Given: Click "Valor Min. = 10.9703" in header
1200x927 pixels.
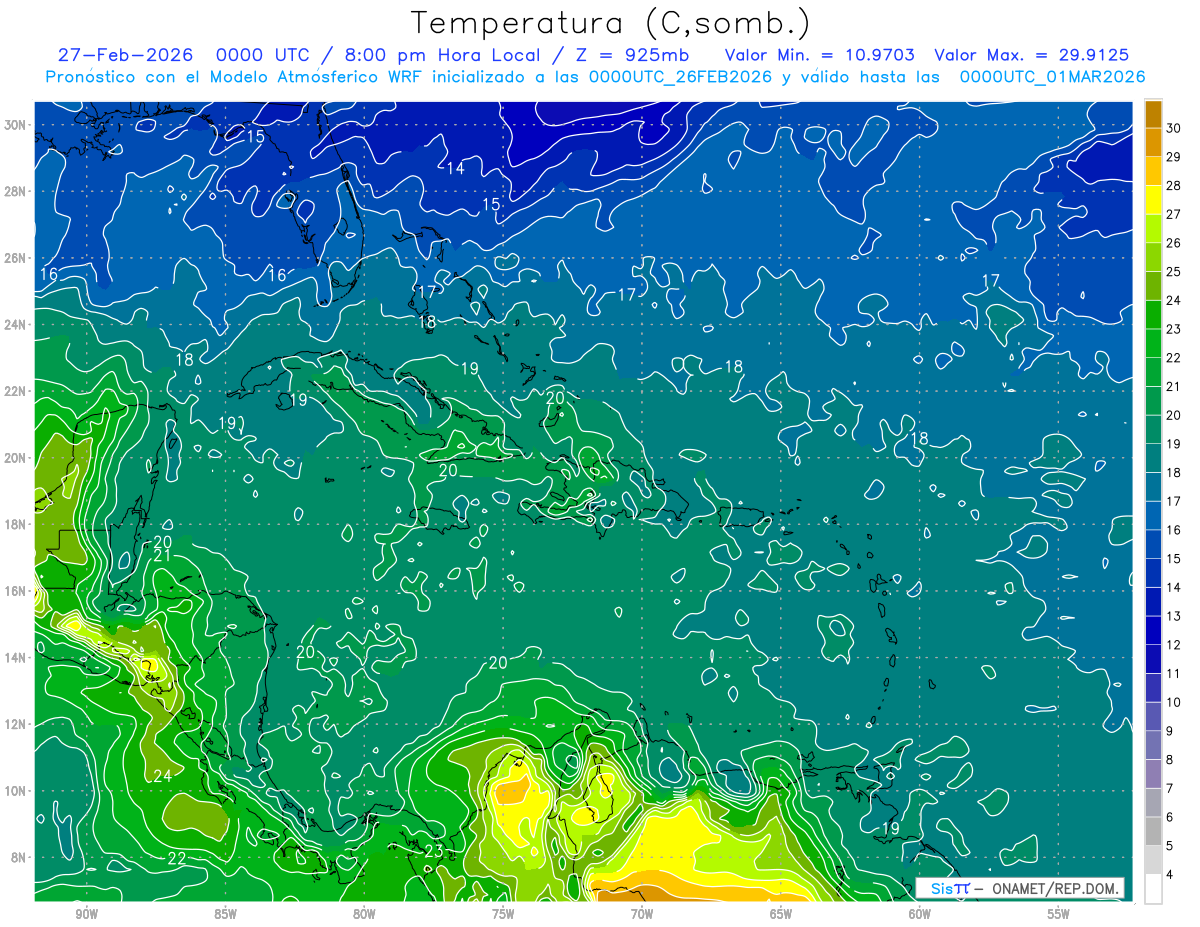Looking at the screenshot, I should [x=820, y=55].
